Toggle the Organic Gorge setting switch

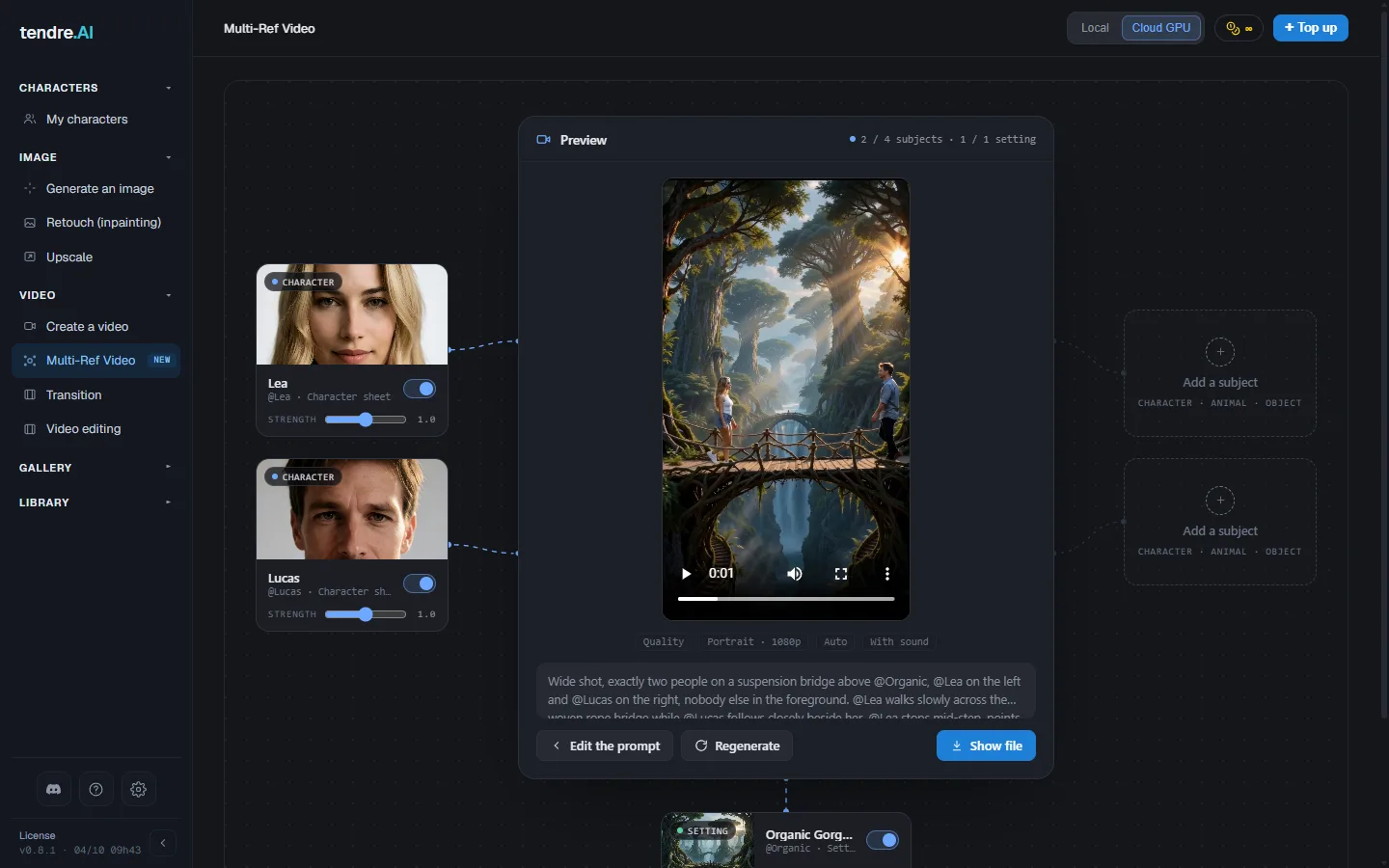[883, 840]
